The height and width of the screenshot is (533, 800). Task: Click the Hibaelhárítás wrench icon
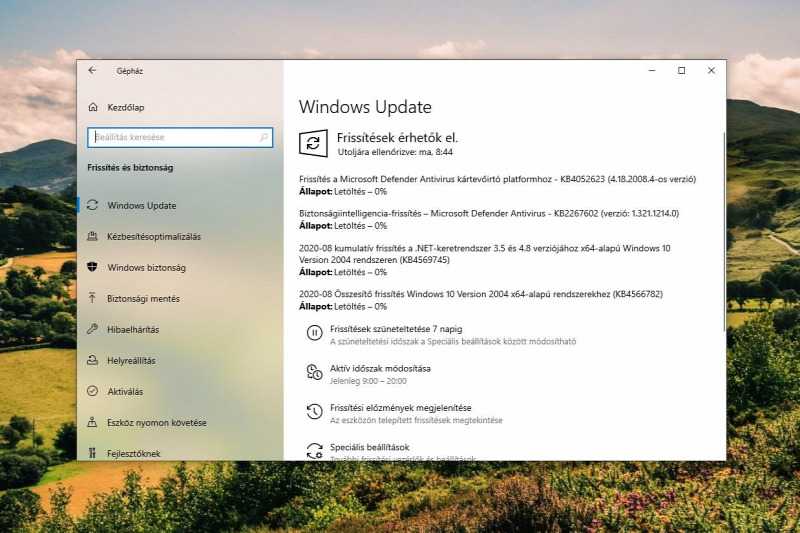pos(92,329)
